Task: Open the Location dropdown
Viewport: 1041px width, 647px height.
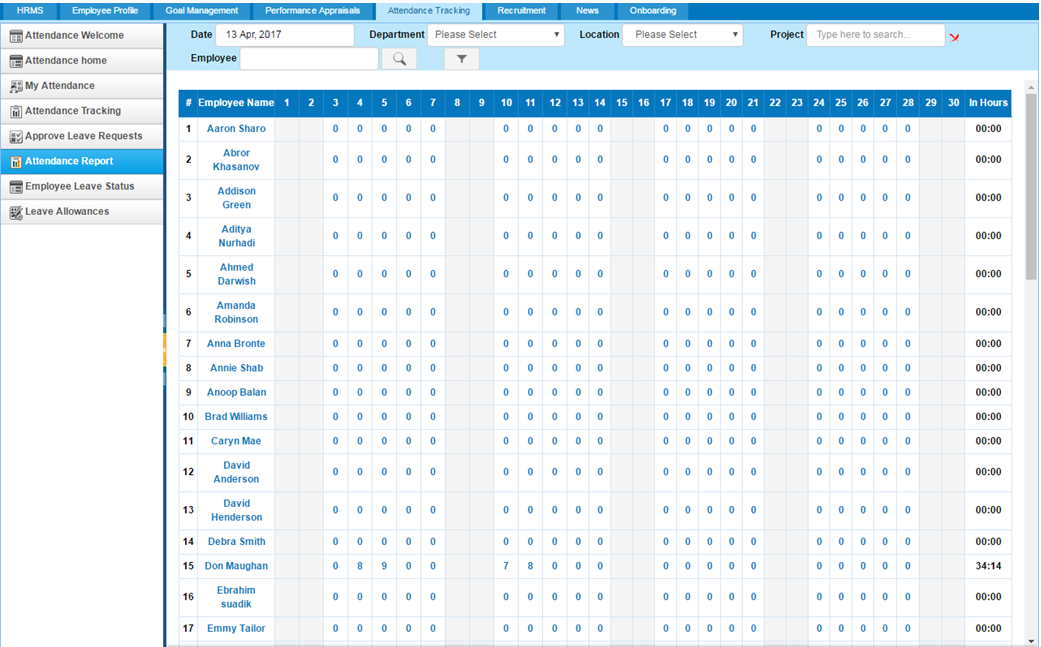Action: tap(682, 35)
